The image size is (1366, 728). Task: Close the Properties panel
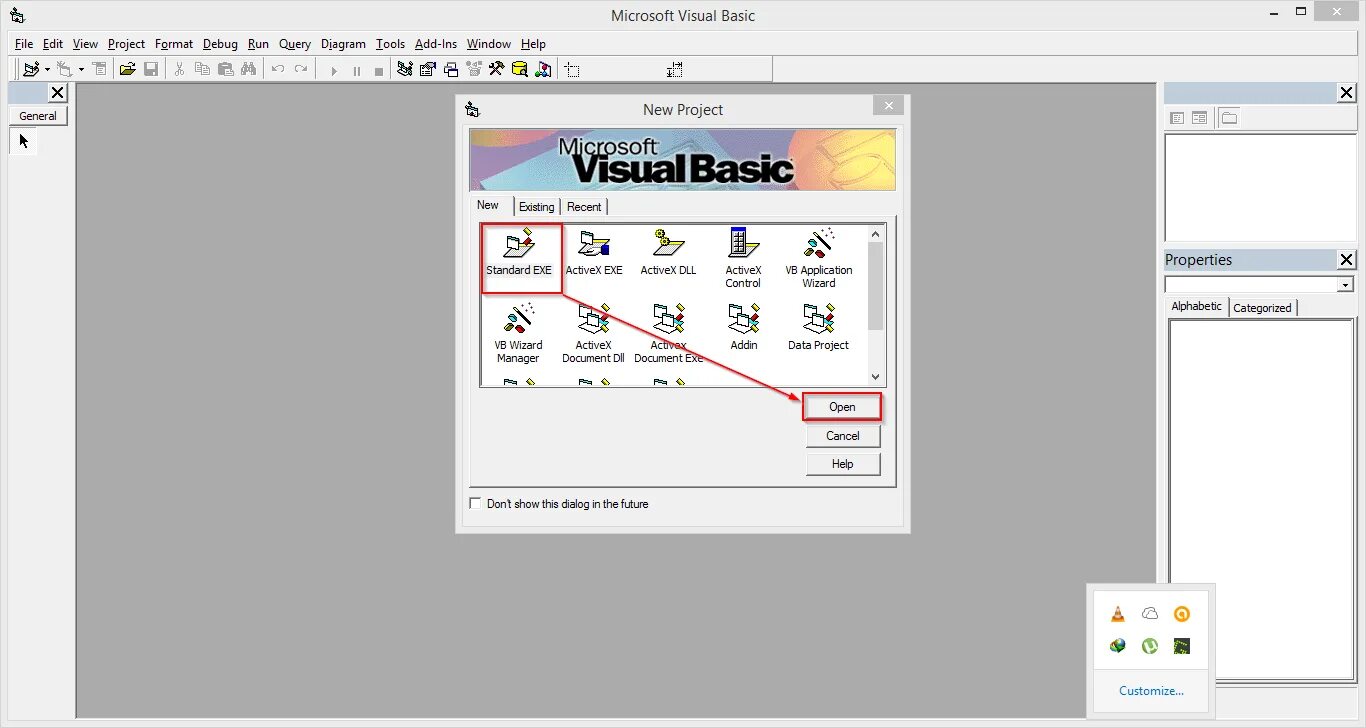click(1346, 260)
